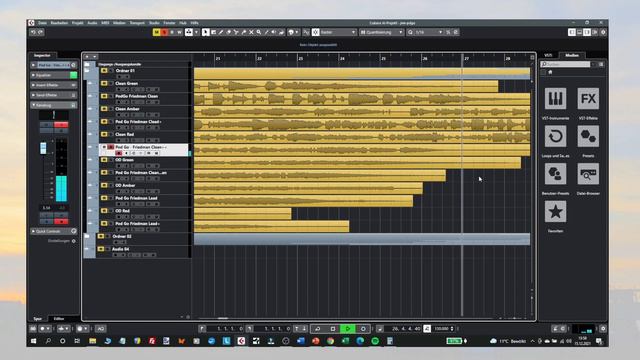The width and height of the screenshot is (640, 360).
Task: Select the Split scissors tool
Action: tap(236, 32)
